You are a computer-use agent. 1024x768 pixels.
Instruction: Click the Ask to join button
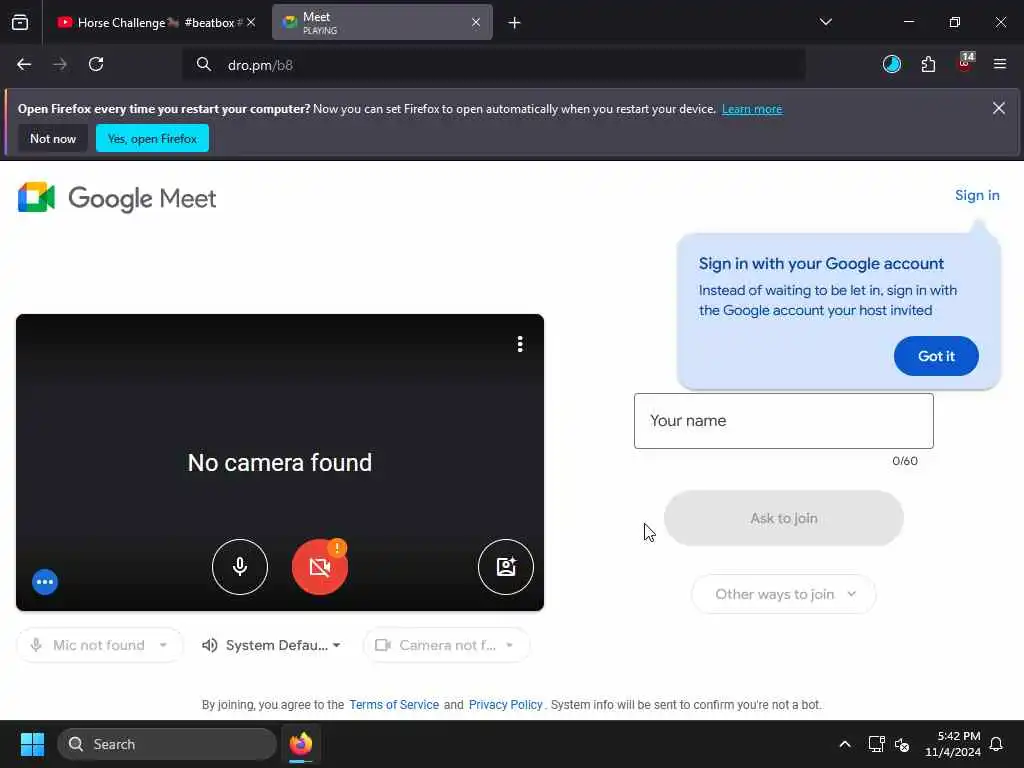pyautogui.click(x=784, y=518)
